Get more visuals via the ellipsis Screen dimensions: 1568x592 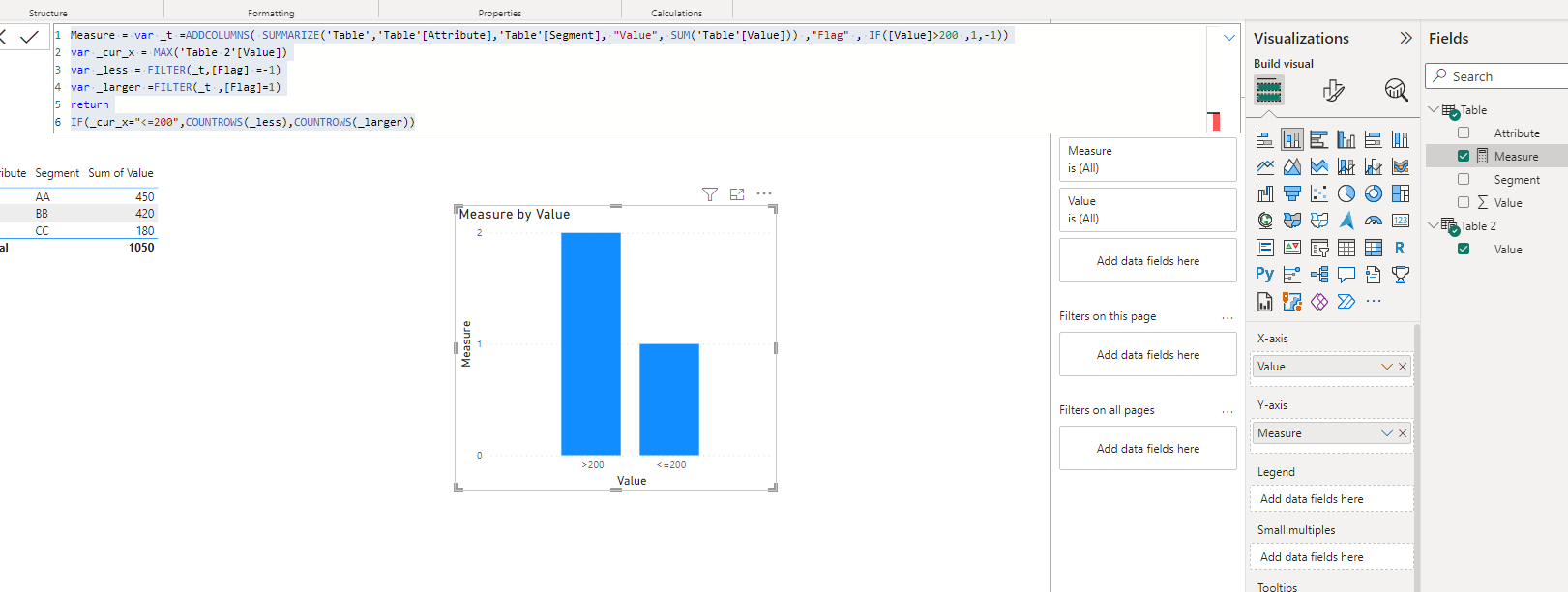(1374, 302)
